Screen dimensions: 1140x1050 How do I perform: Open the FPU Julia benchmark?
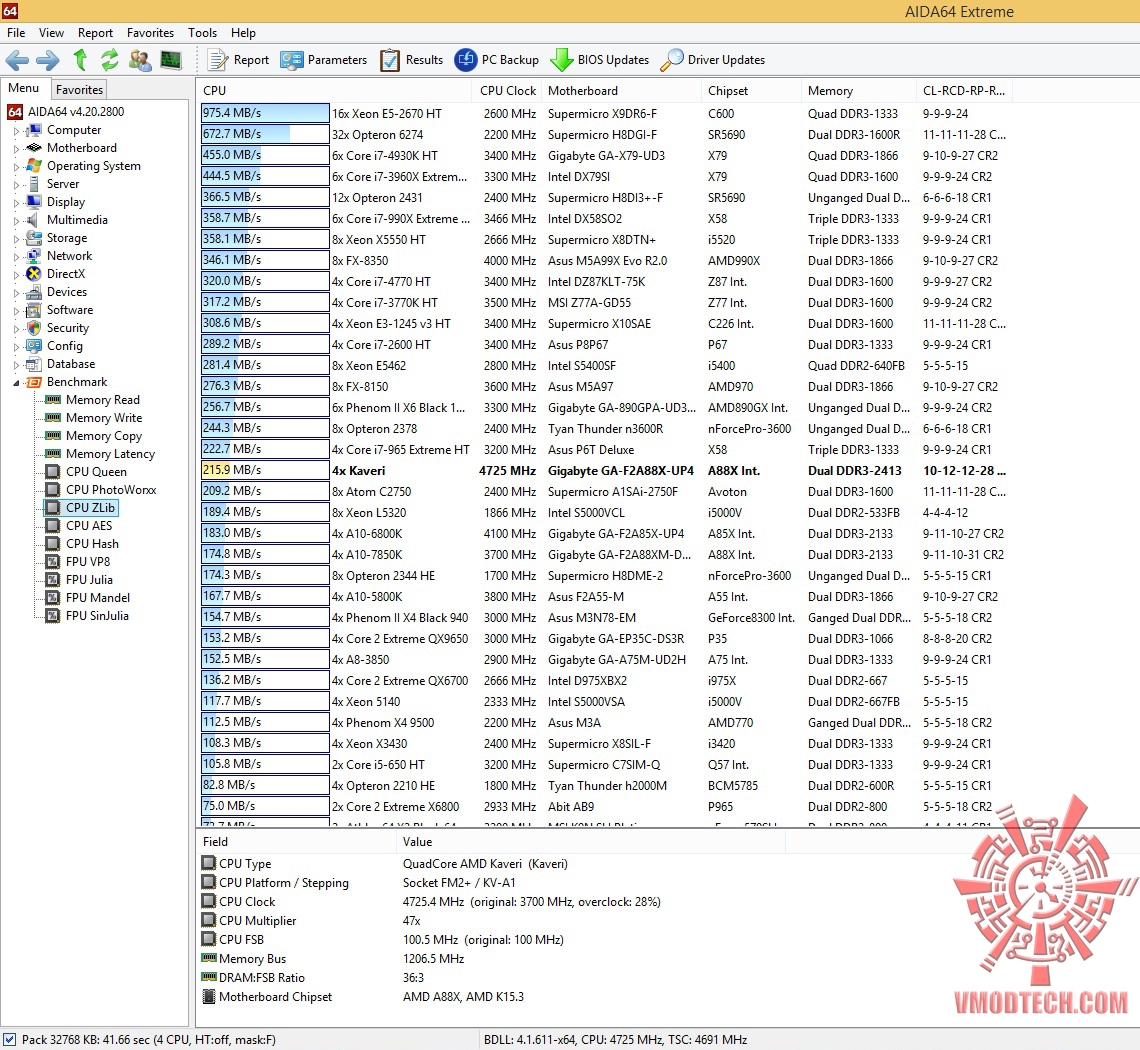tap(89, 580)
